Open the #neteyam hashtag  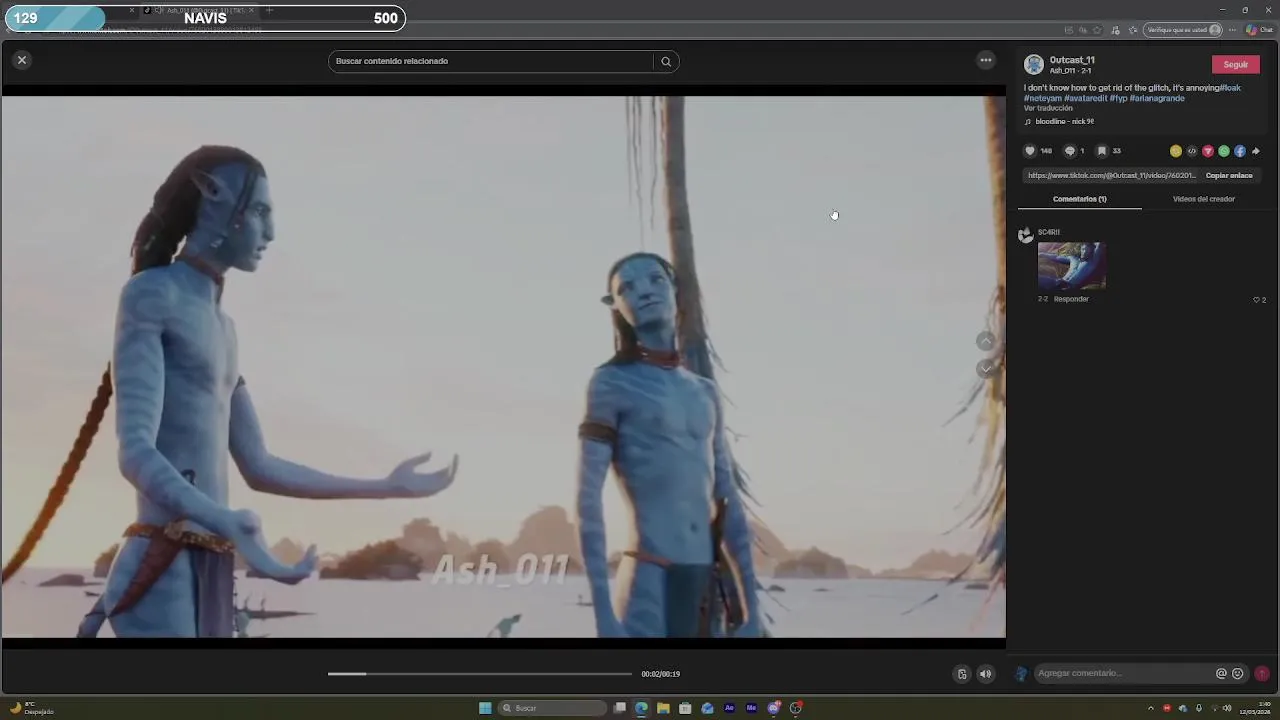click(1042, 98)
